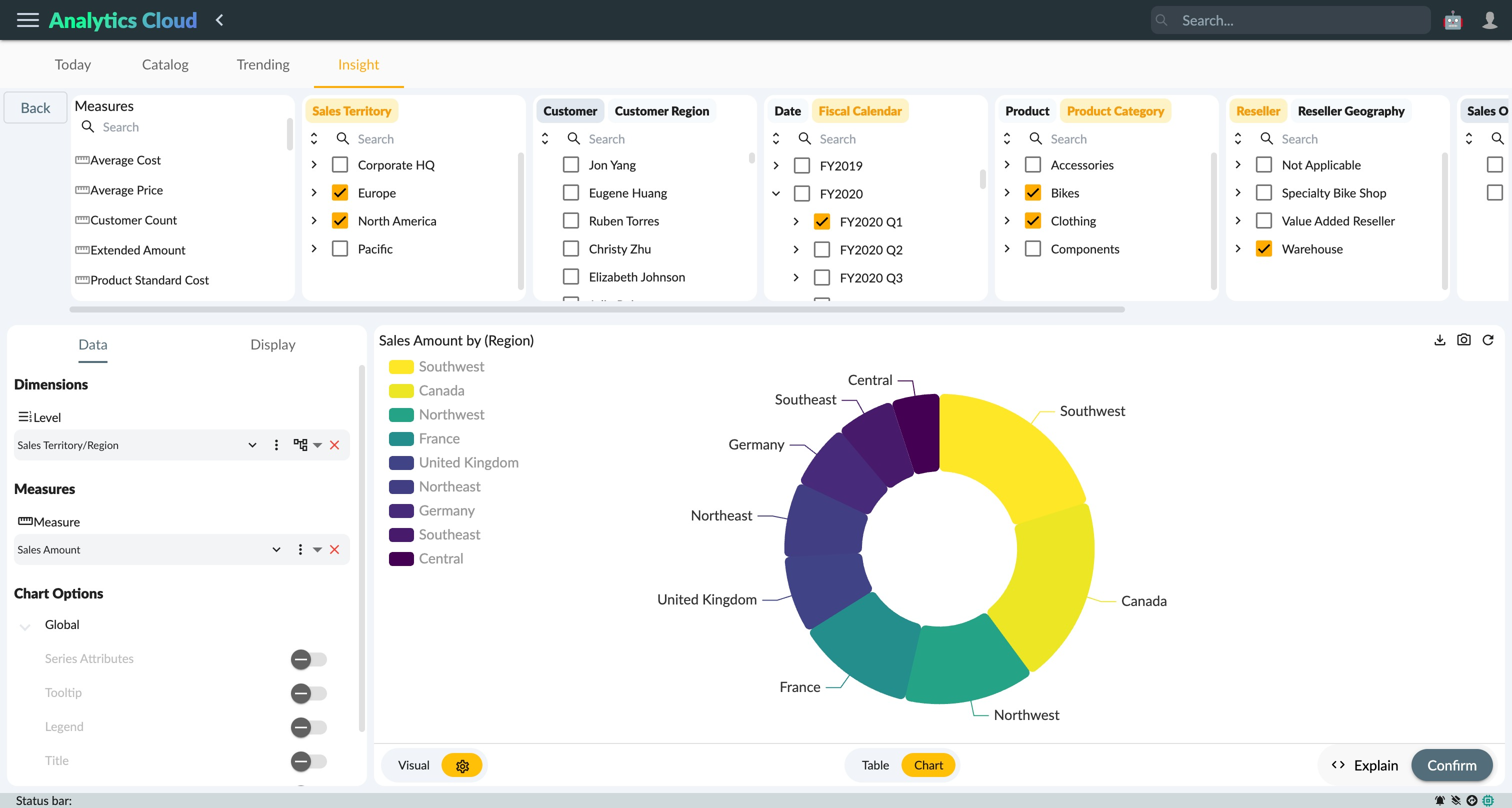
Task: Uncheck the North America checkbox
Action: [340, 220]
